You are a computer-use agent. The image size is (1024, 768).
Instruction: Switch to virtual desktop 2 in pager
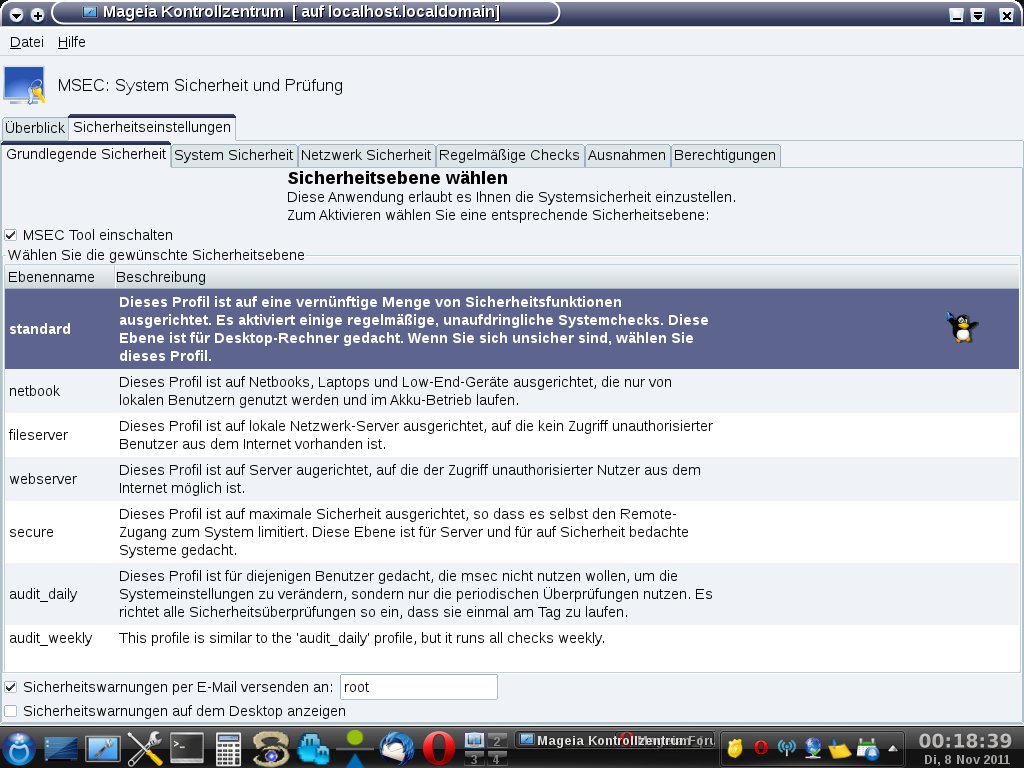pos(497,740)
